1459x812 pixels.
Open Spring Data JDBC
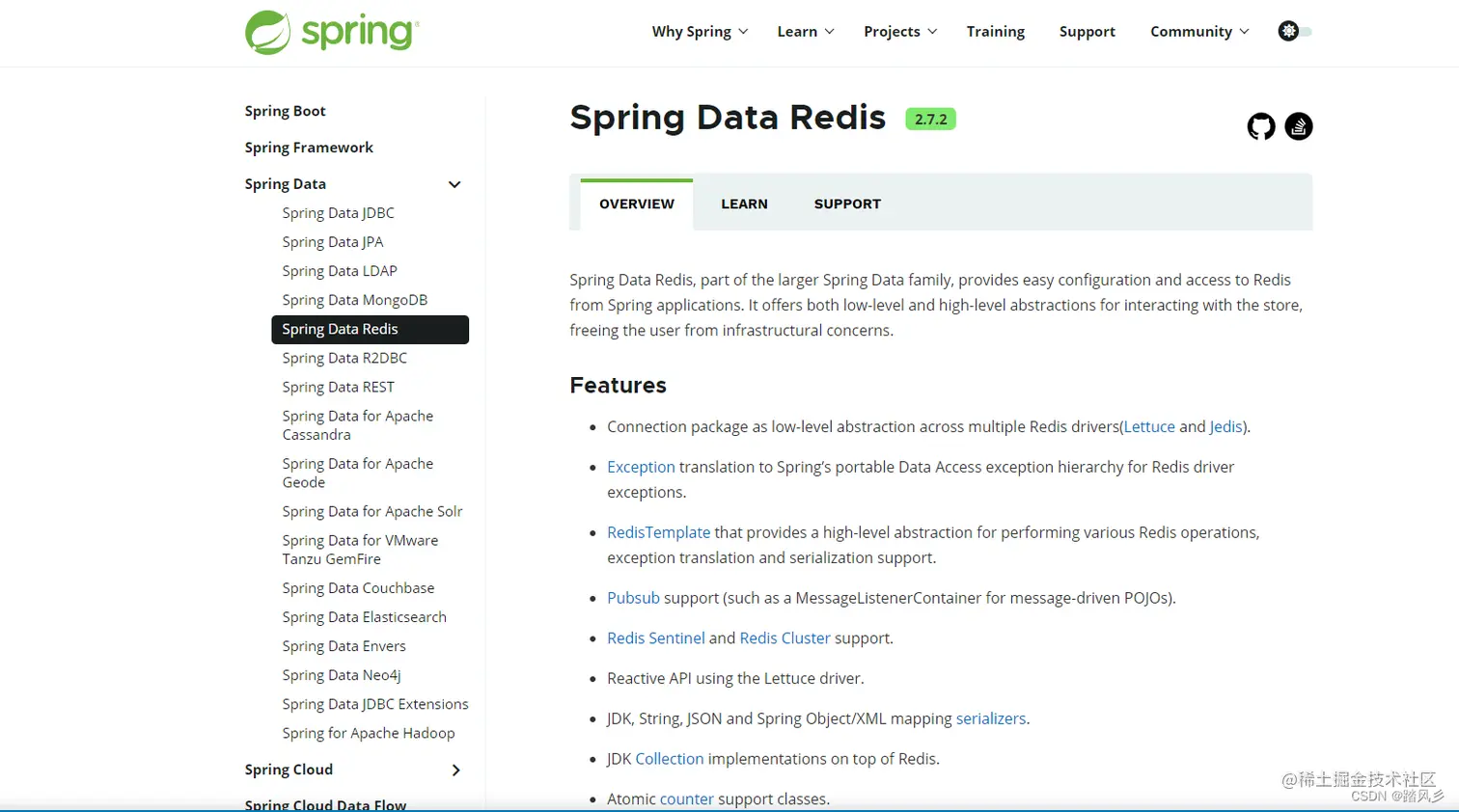[338, 213]
